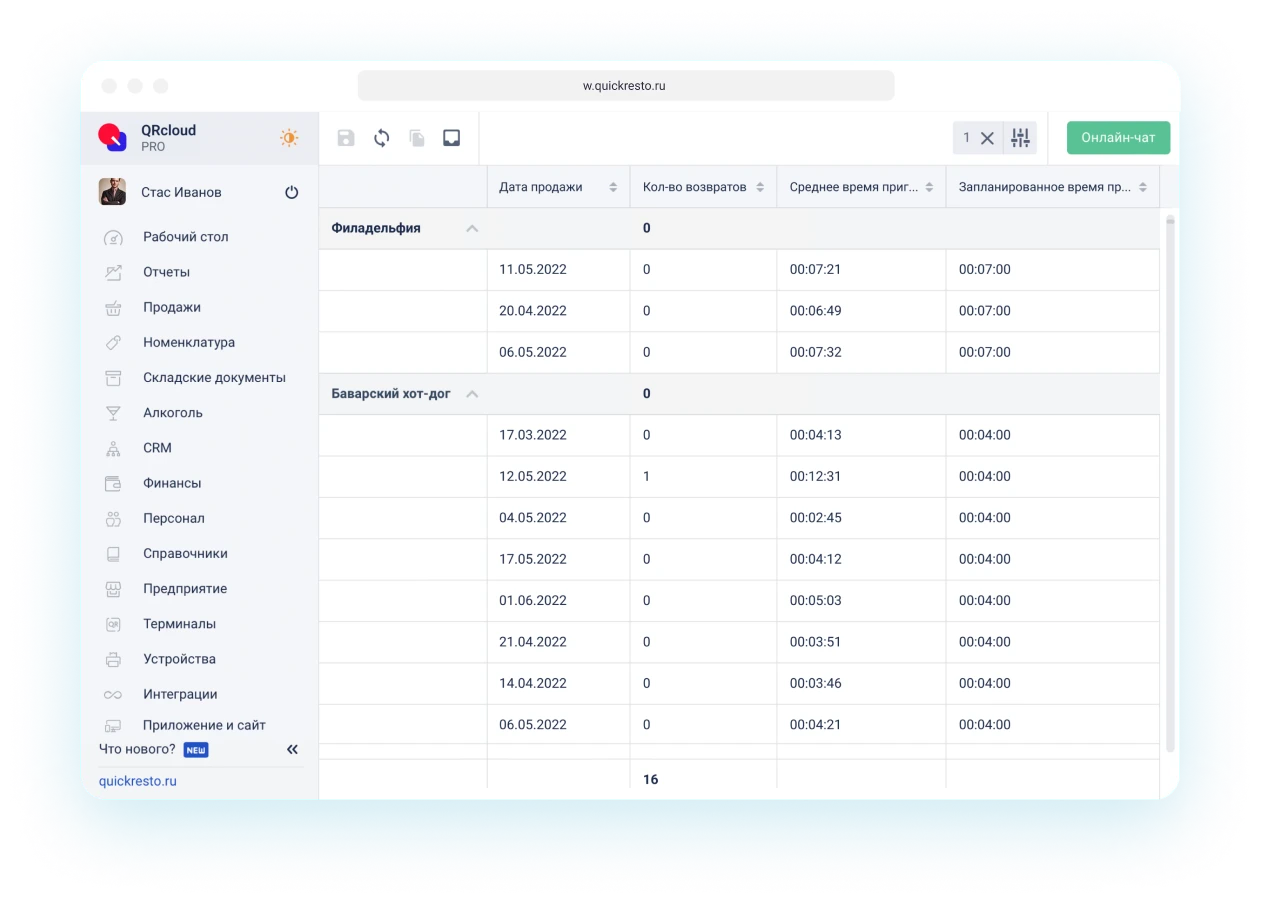Sort by Дата продажи column
1261x900 pixels.
[613, 187]
